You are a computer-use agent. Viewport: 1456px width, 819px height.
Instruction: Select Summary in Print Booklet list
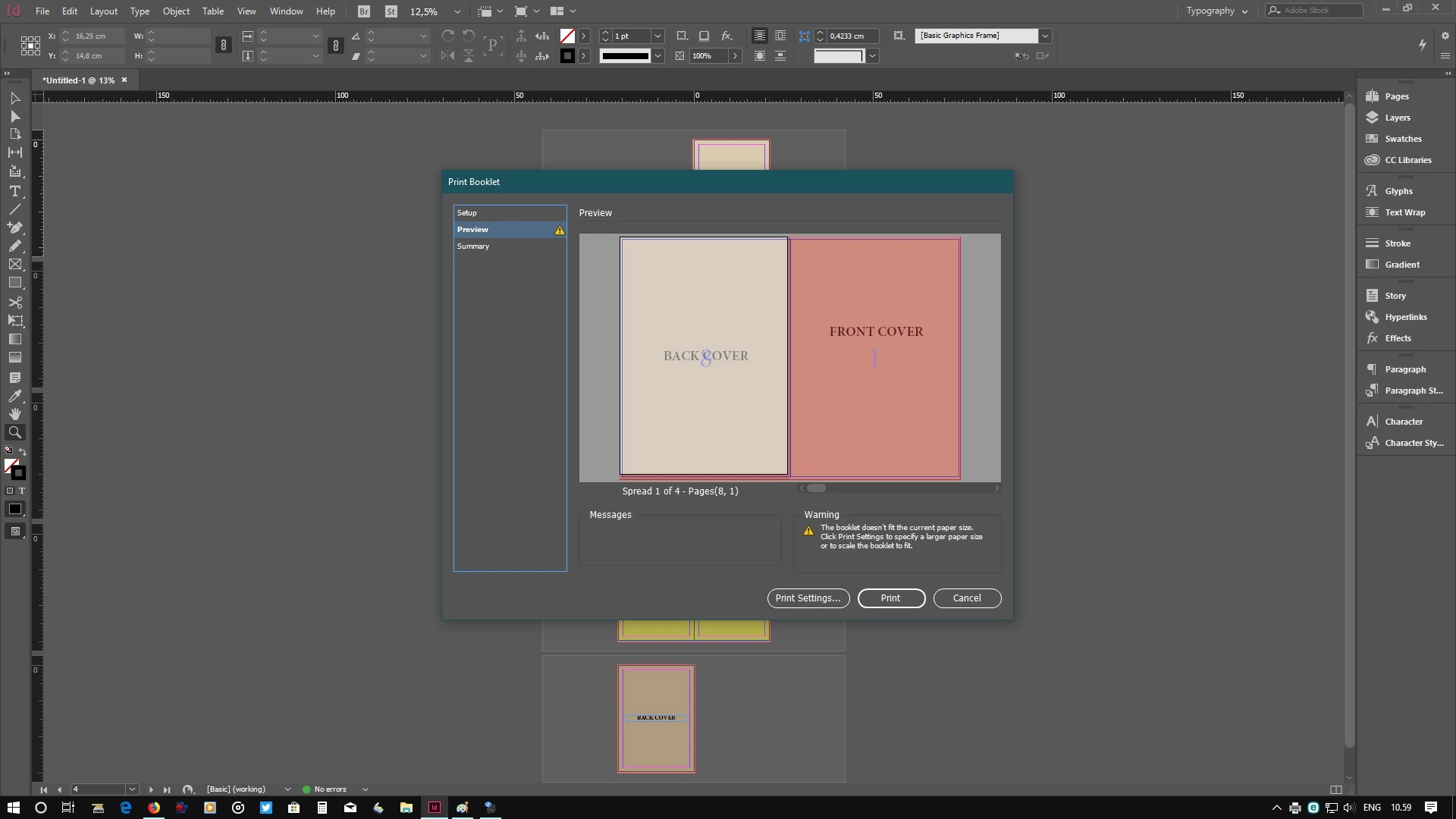(x=473, y=246)
